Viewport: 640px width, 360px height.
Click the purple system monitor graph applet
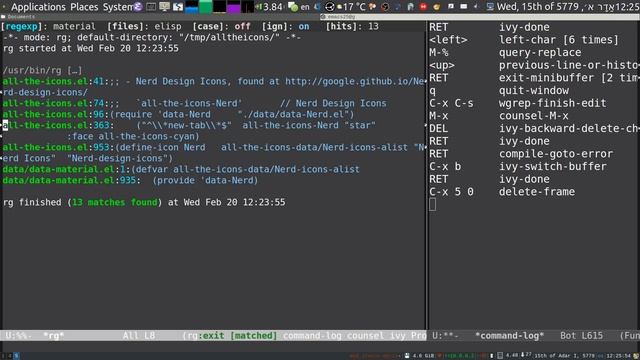(233, 7)
